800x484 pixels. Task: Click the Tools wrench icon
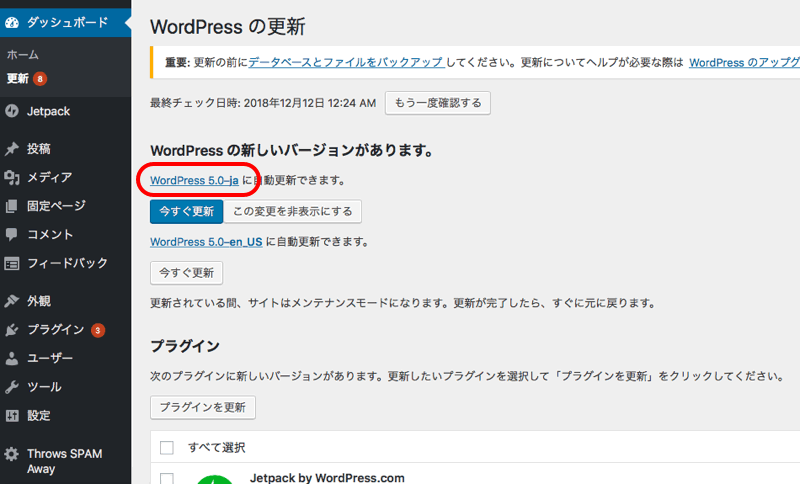pos(12,387)
